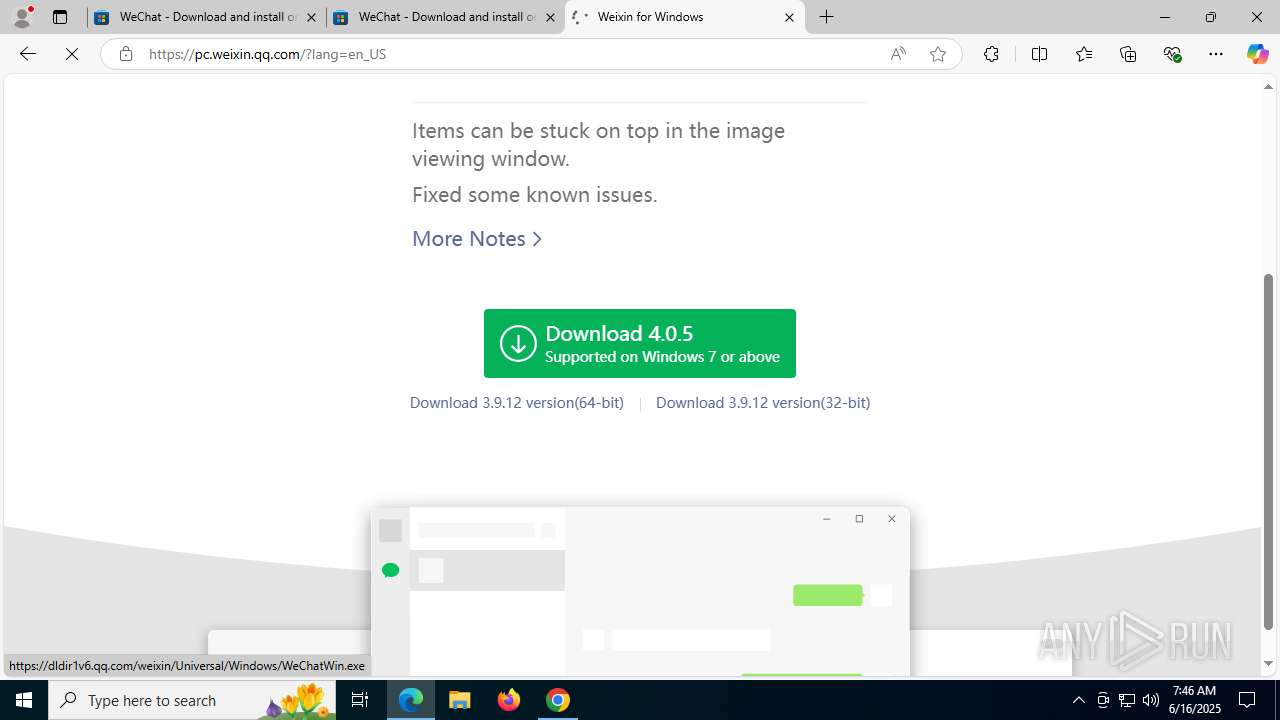This screenshot has height=720, width=1280.
Task: Open the Settings and more ellipsis menu
Action: pyautogui.click(x=1216, y=54)
